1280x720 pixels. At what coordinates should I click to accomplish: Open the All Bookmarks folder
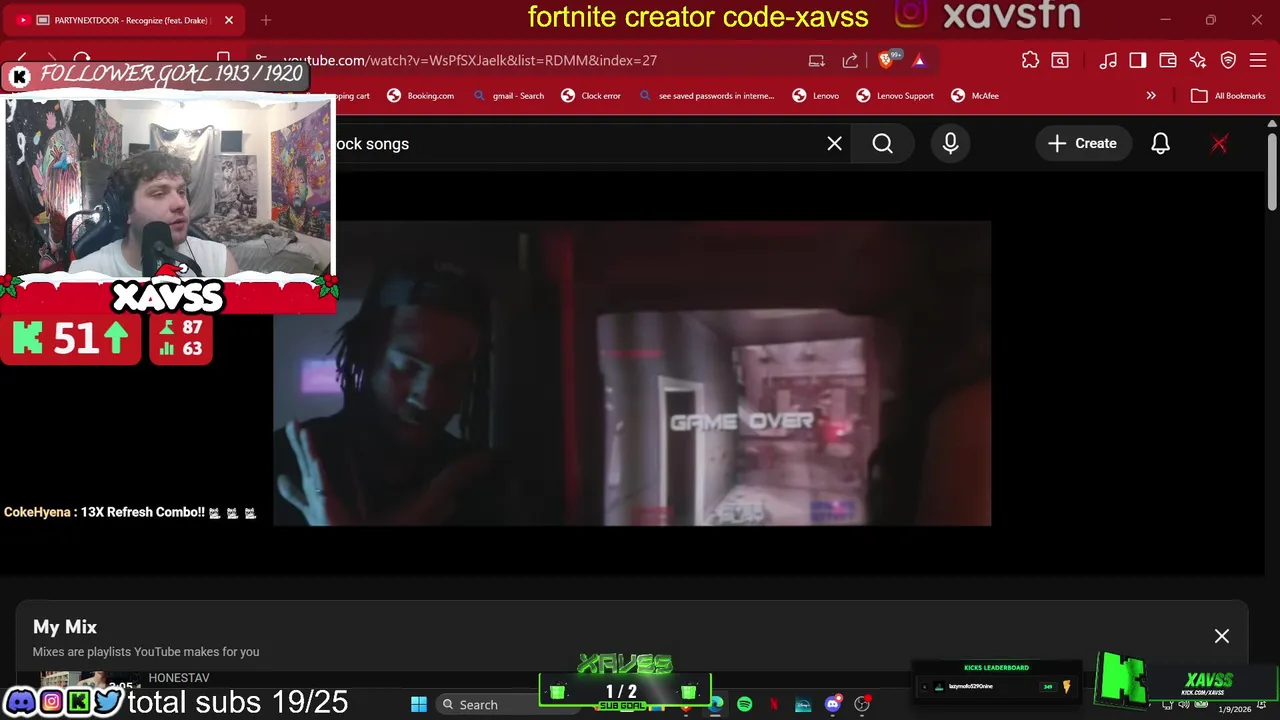[1229, 96]
